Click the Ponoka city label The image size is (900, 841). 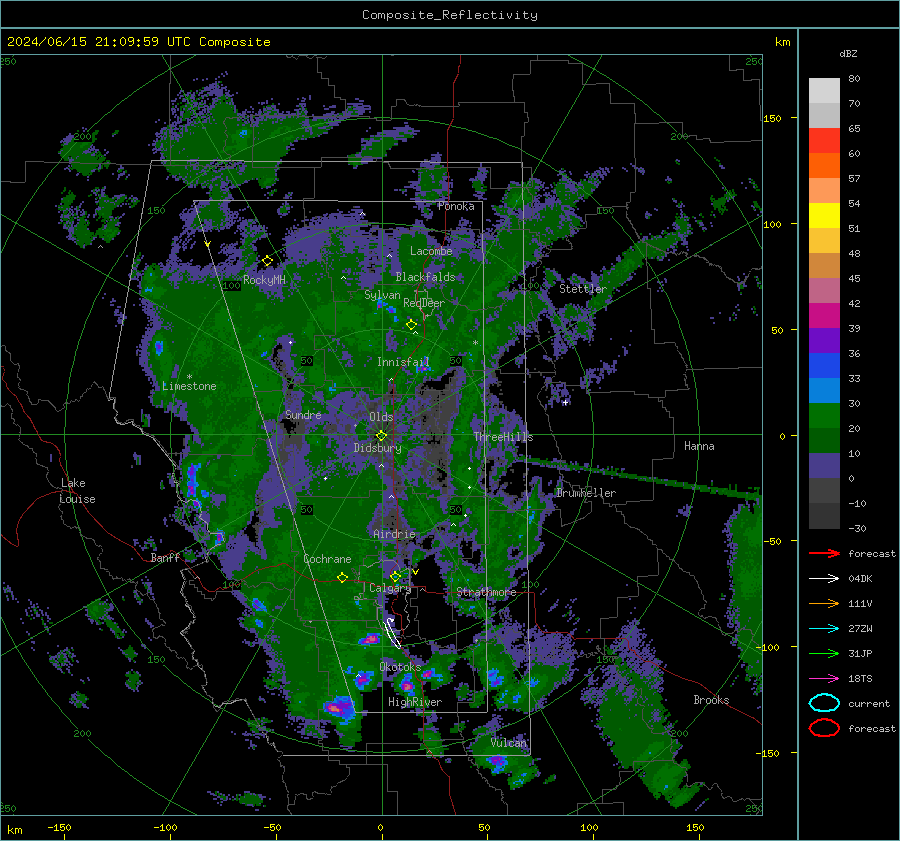click(x=456, y=206)
